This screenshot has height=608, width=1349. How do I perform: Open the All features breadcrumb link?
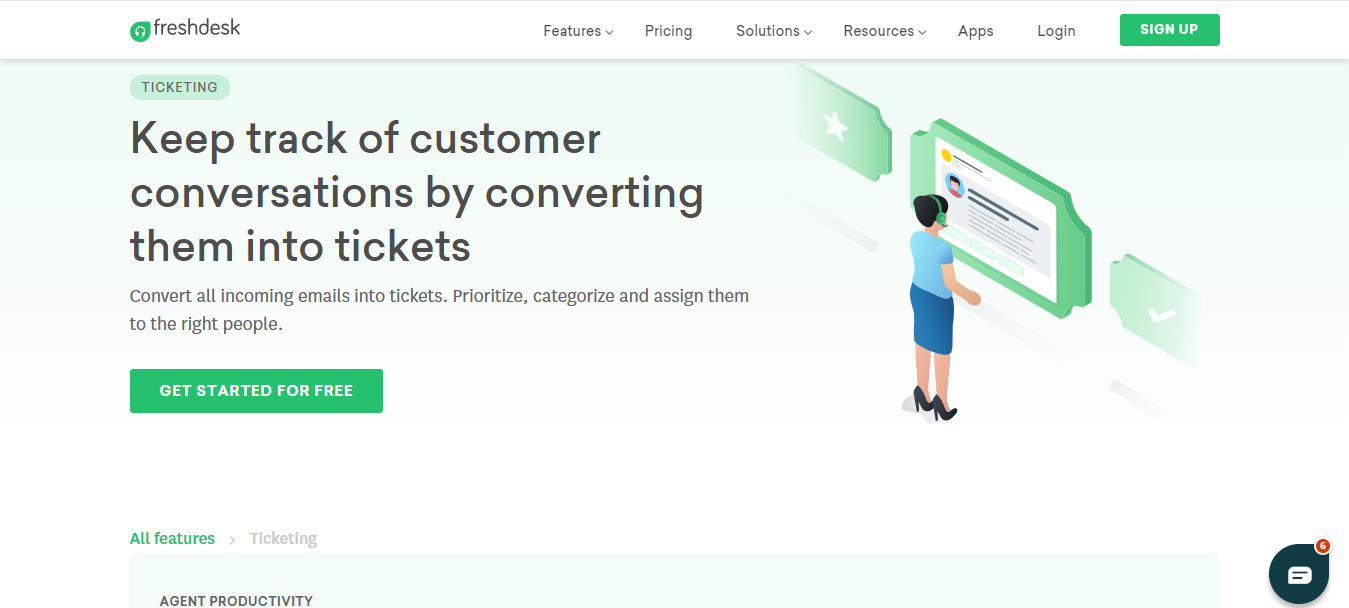click(171, 538)
